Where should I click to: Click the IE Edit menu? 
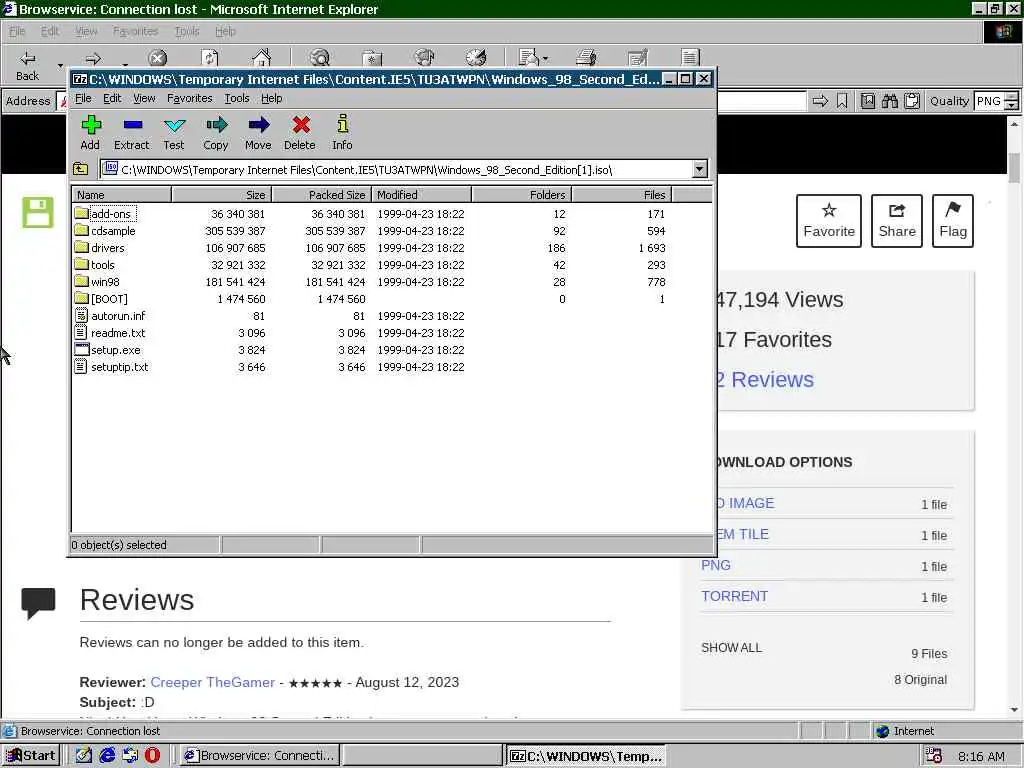50,31
